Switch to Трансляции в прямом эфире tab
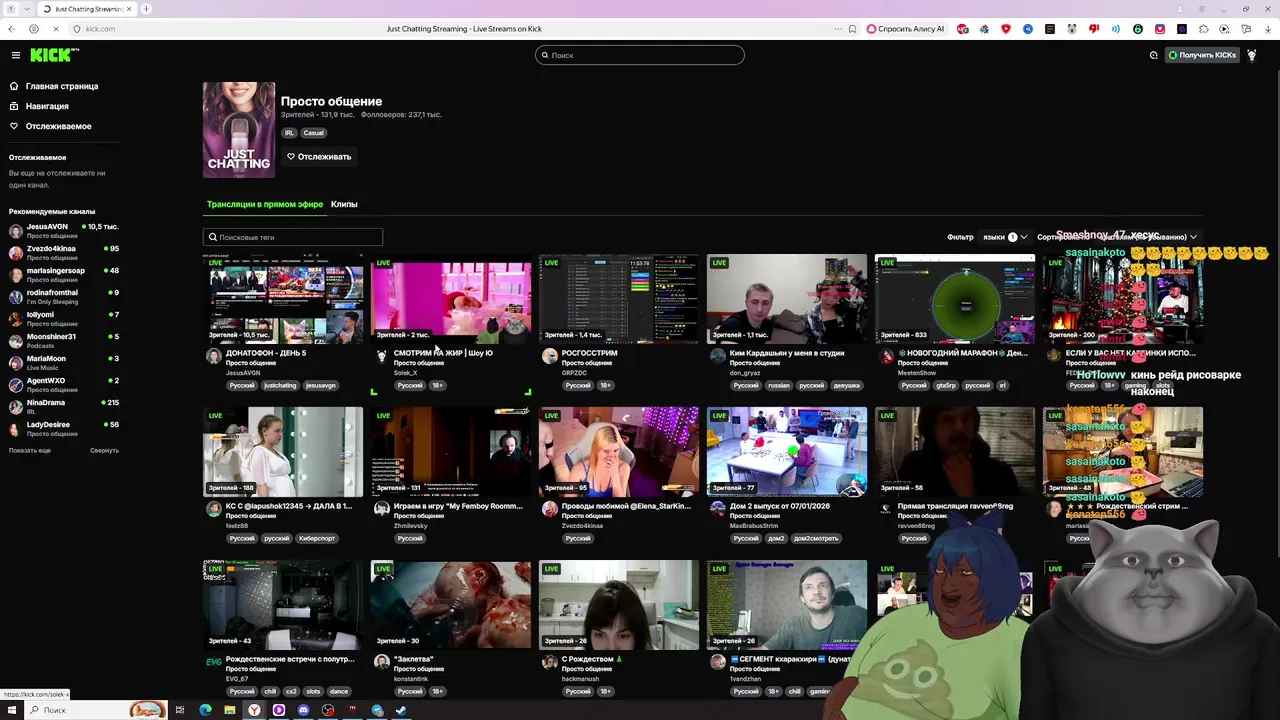 coord(265,204)
